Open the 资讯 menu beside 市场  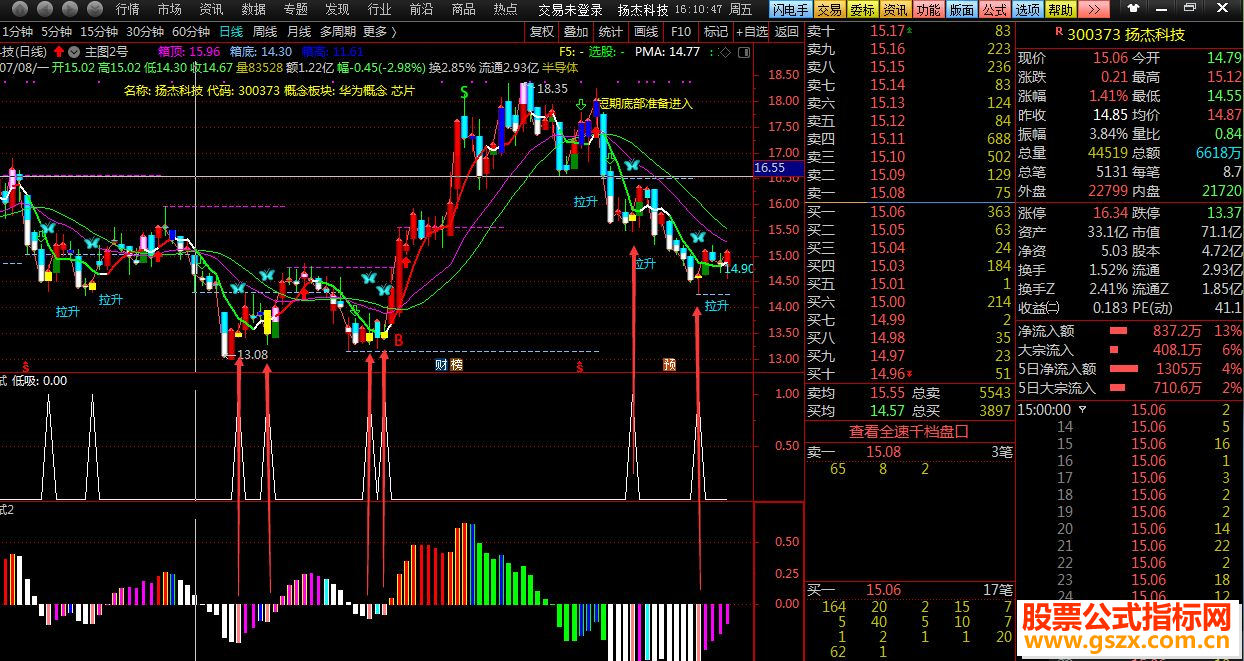211,9
